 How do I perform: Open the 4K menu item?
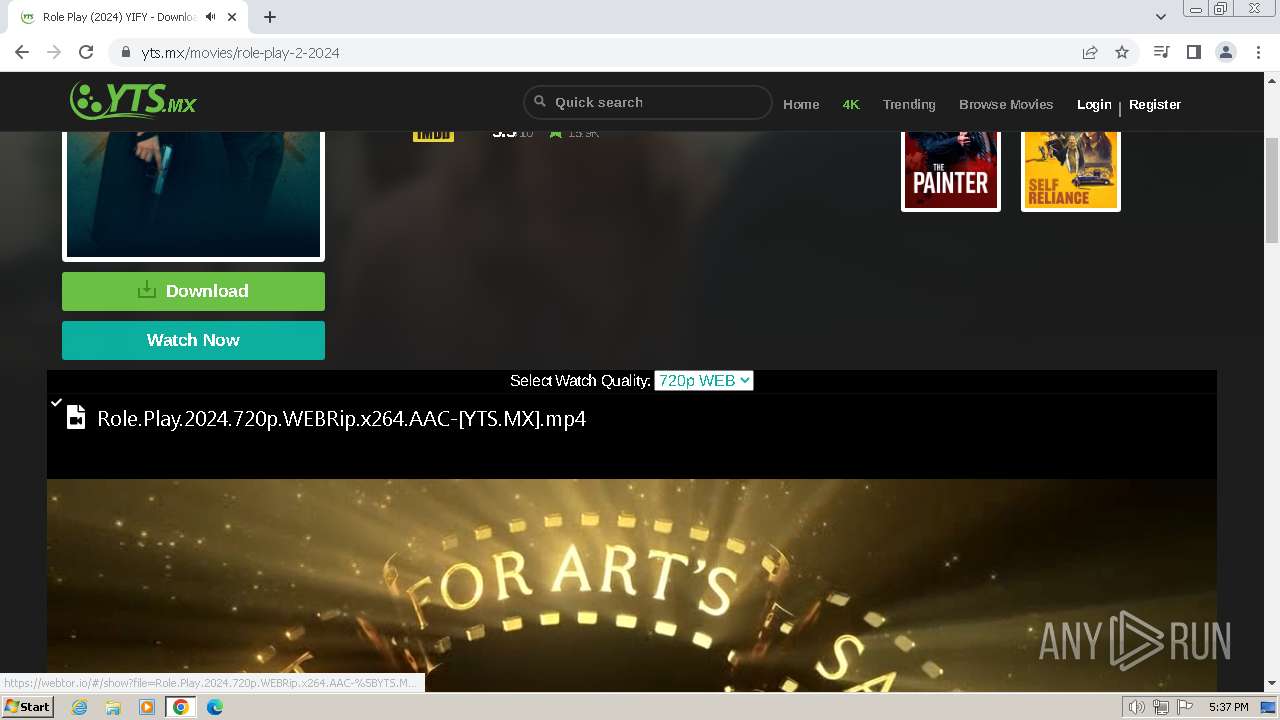point(851,104)
